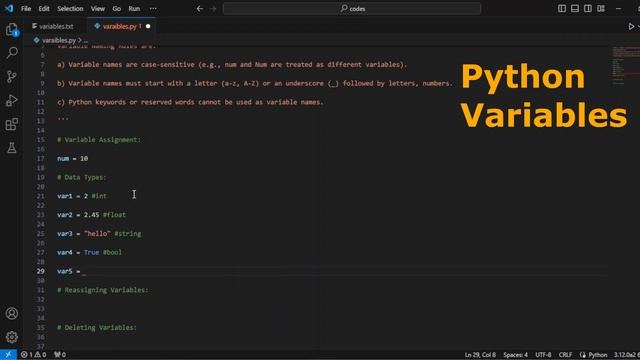Image resolution: width=640 pixels, height=360 pixels.
Task: Open the Testing flask icon
Action: click(x=12, y=148)
